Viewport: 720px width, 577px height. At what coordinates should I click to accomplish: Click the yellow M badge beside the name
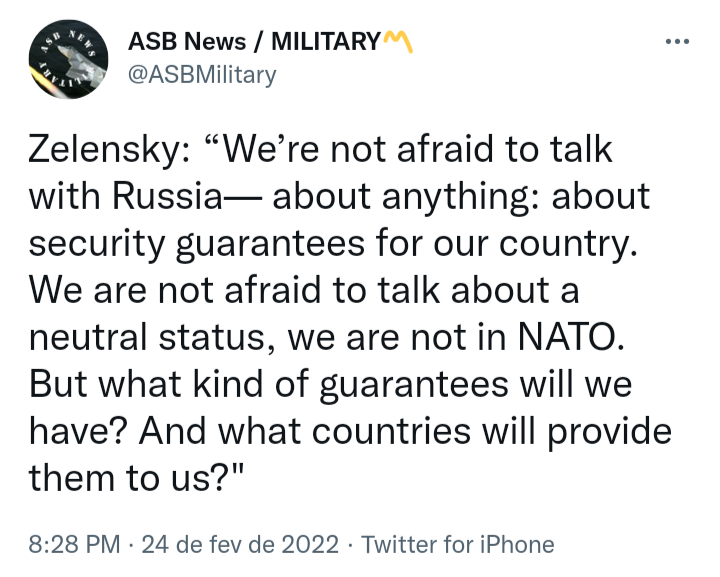[398, 42]
